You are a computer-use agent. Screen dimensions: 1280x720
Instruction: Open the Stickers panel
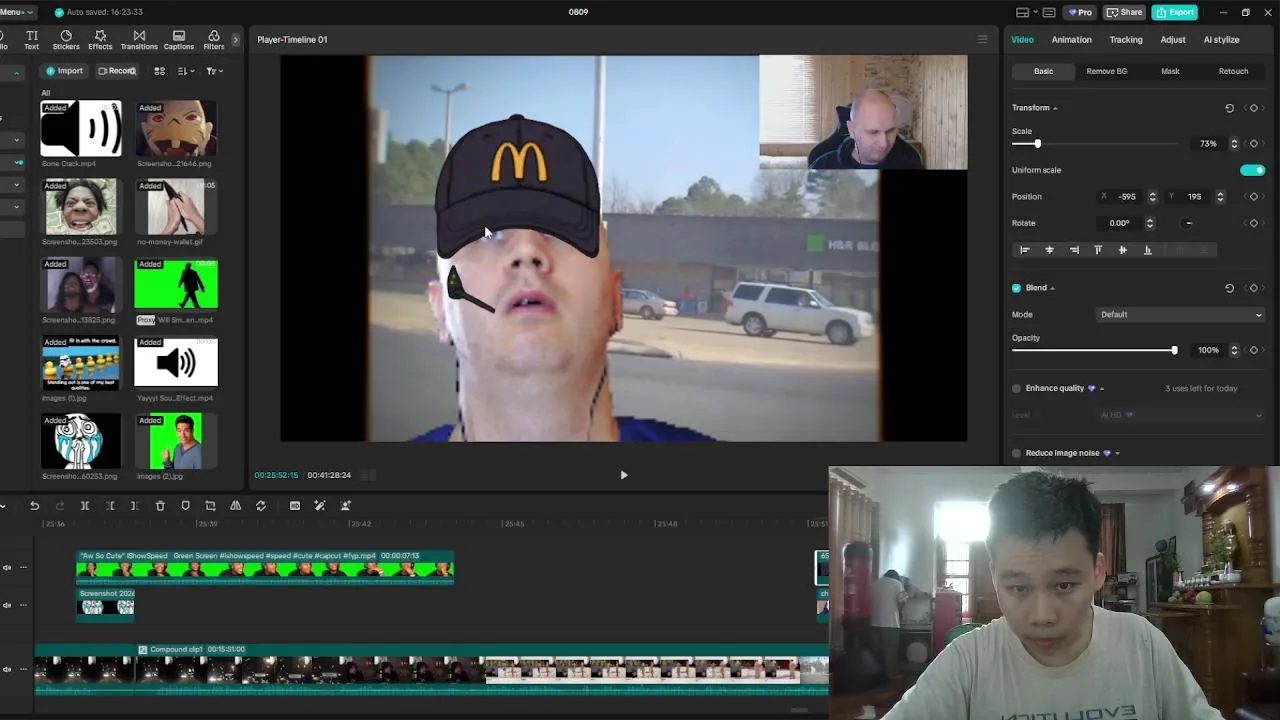(x=66, y=40)
